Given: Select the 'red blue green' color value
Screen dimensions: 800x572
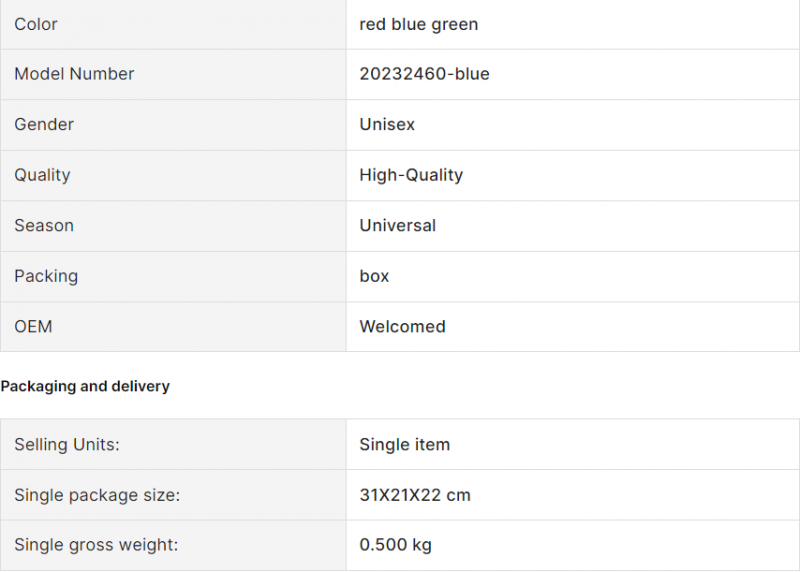Looking at the screenshot, I should coord(418,24).
